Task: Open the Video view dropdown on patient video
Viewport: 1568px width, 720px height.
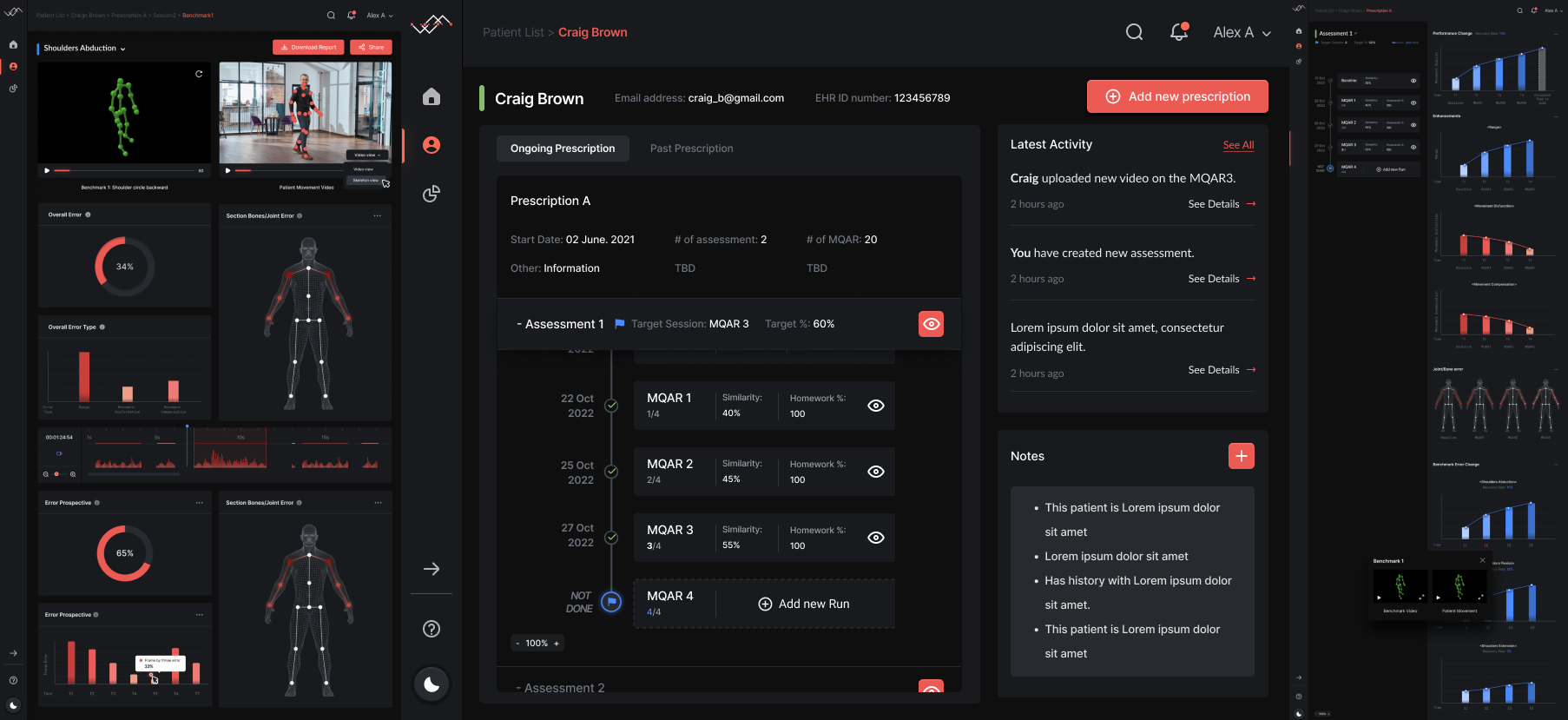Action: pyautogui.click(x=367, y=155)
